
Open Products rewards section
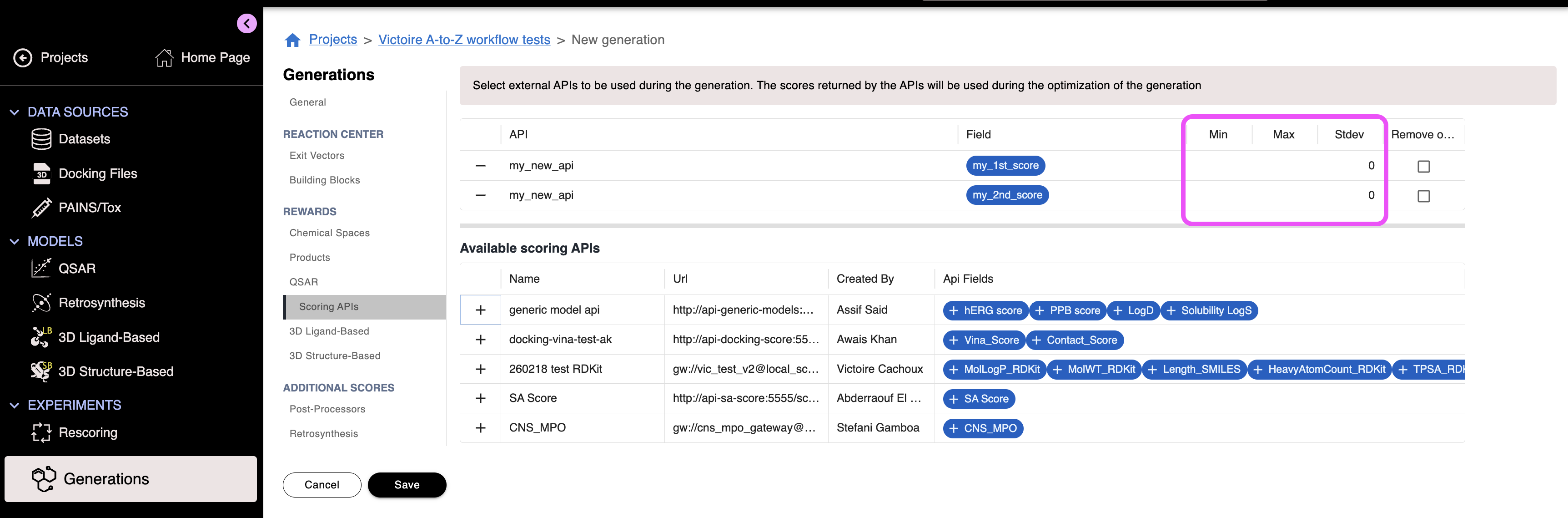tap(310, 258)
